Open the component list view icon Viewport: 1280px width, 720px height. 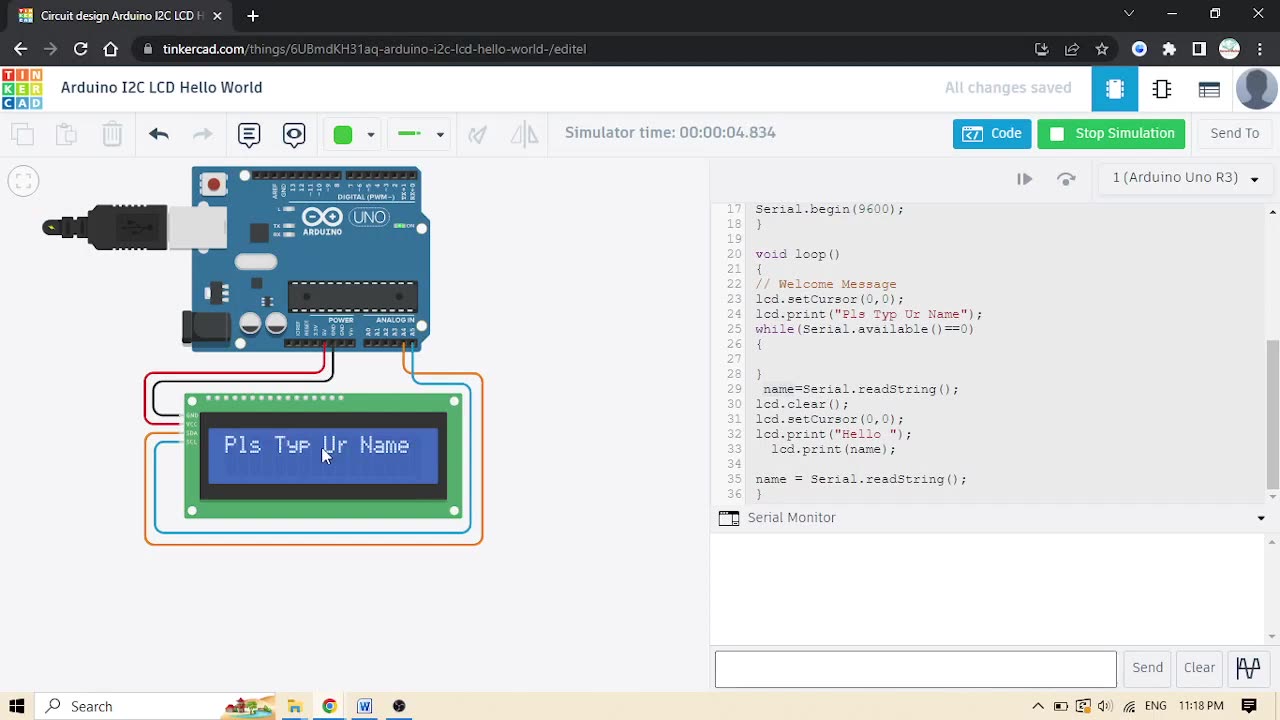pyautogui.click(x=1209, y=89)
